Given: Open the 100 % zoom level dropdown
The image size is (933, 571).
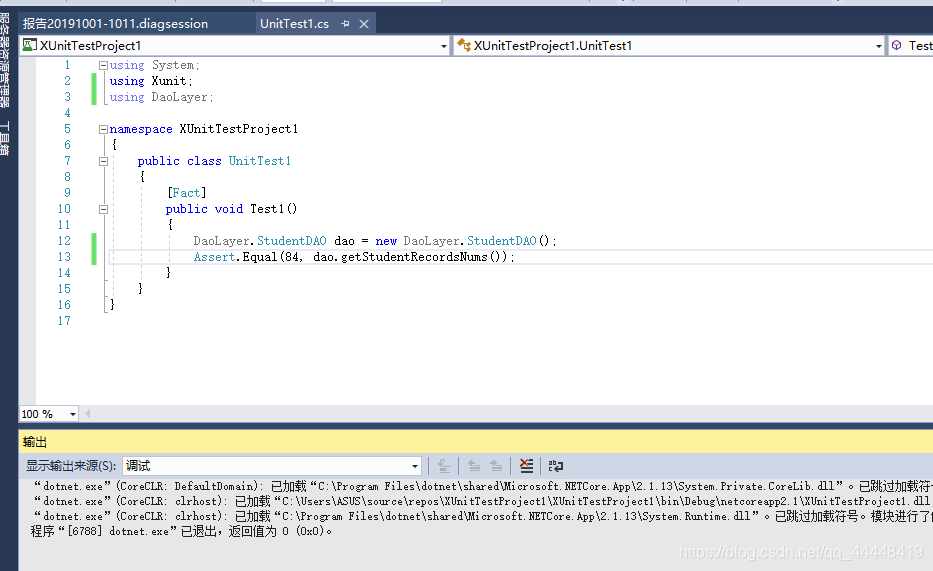Looking at the screenshot, I should [73, 414].
